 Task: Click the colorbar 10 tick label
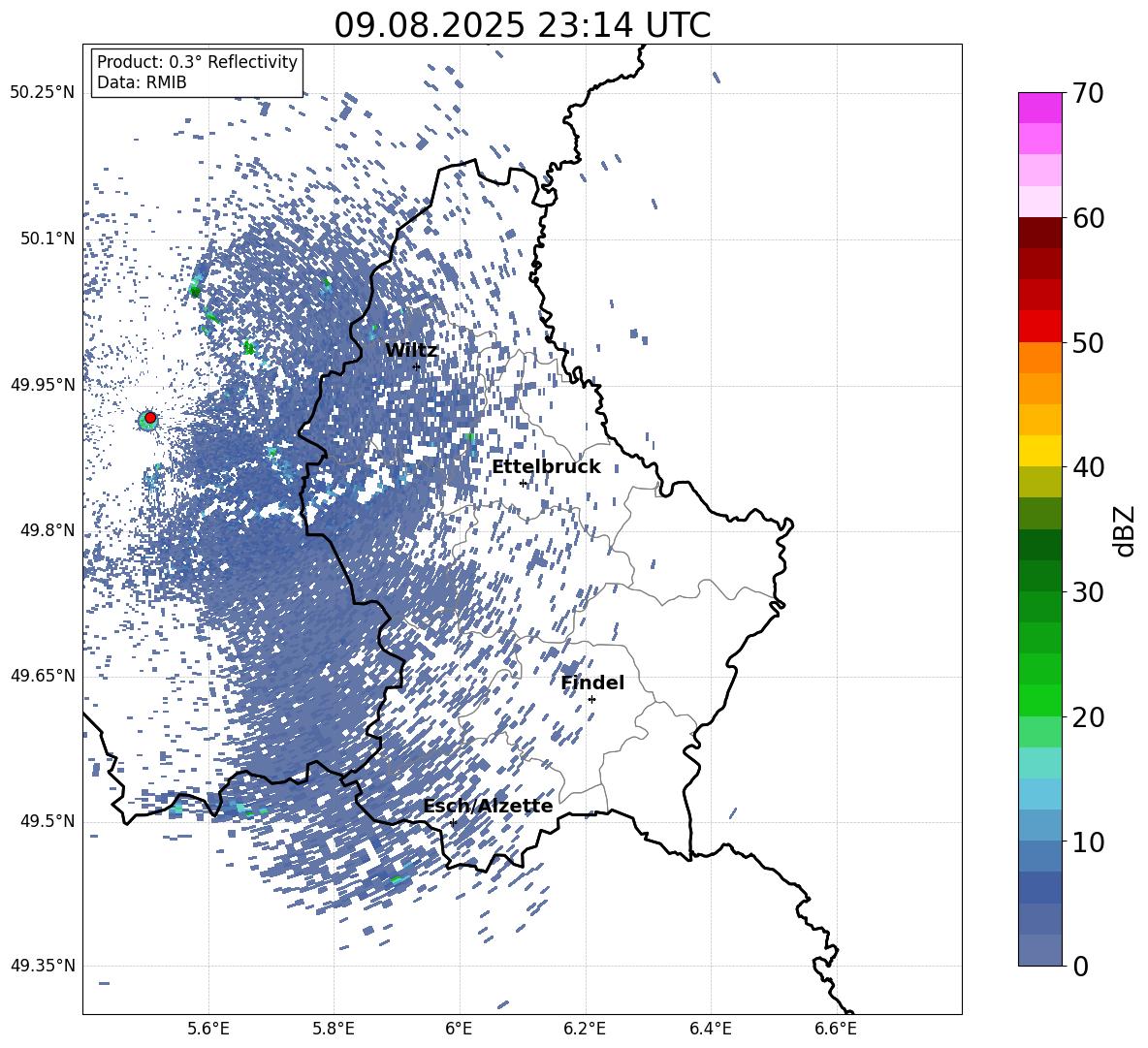(1088, 842)
